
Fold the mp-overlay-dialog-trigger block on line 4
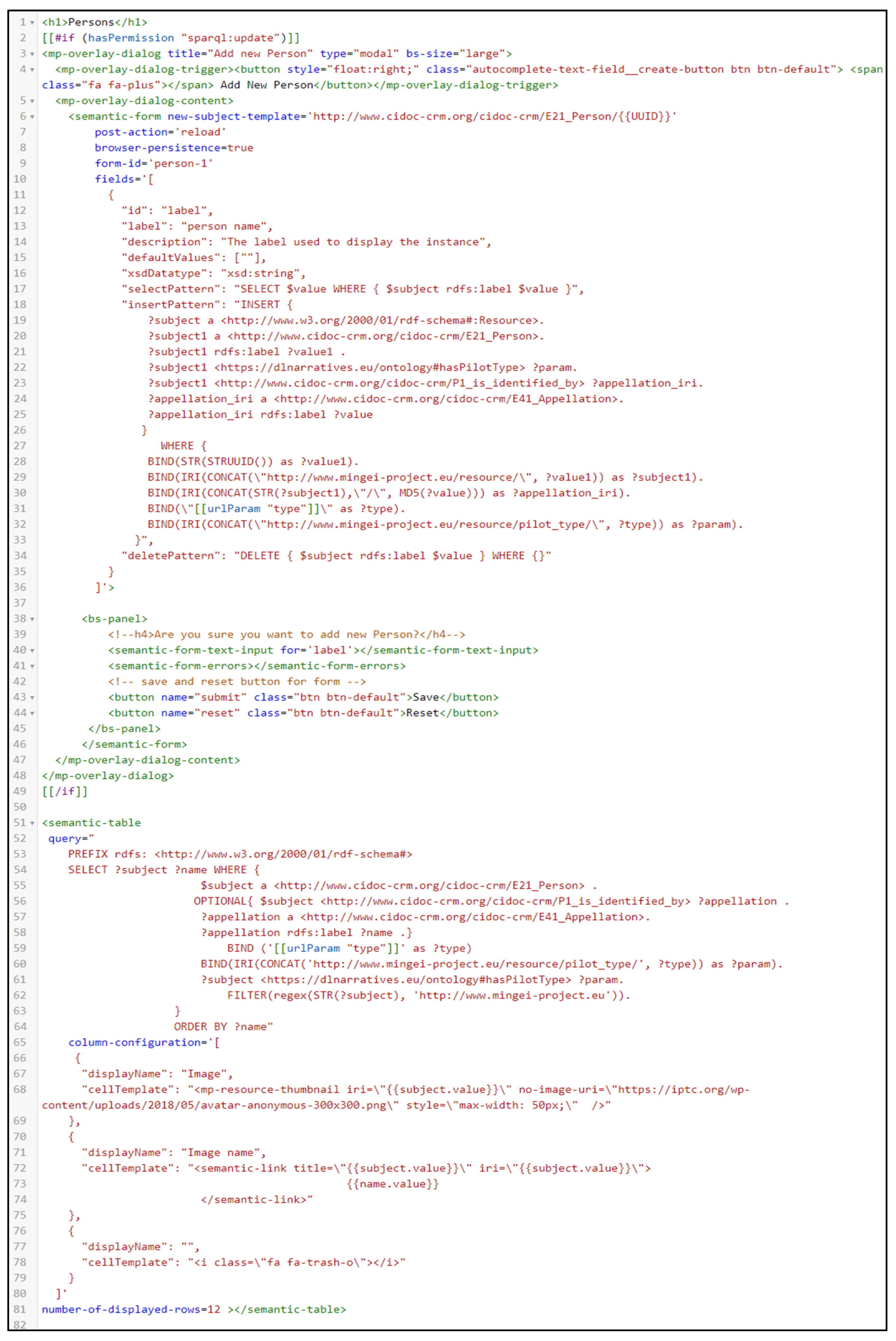coord(32,70)
